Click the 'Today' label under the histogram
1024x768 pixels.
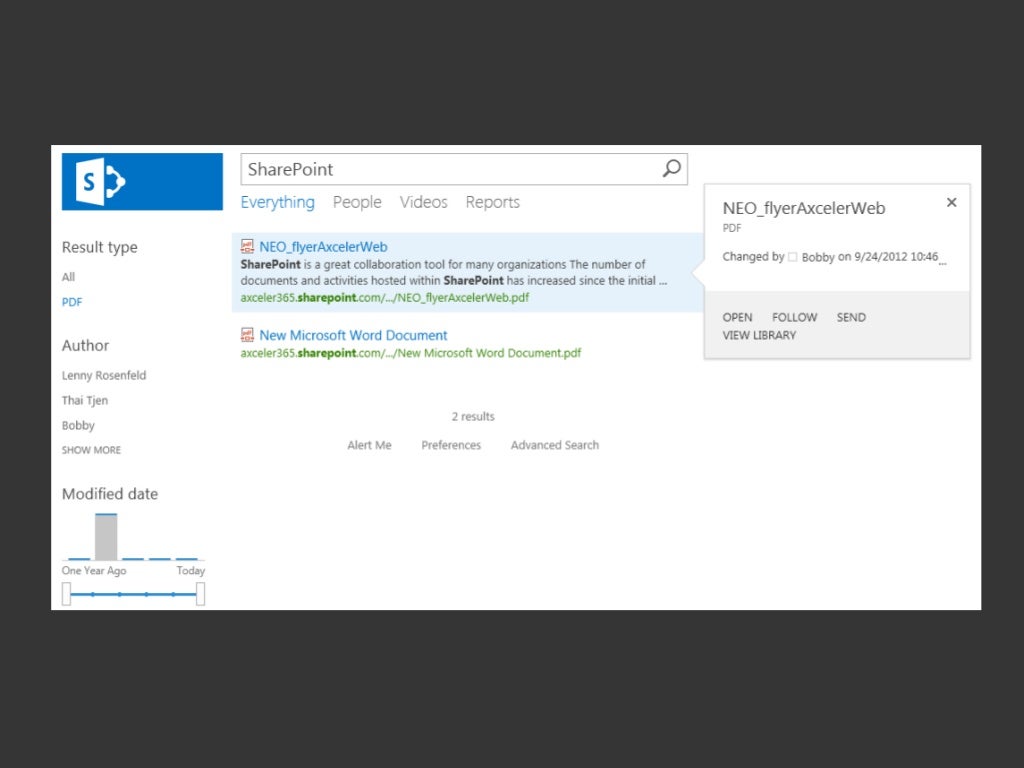point(191,571)
